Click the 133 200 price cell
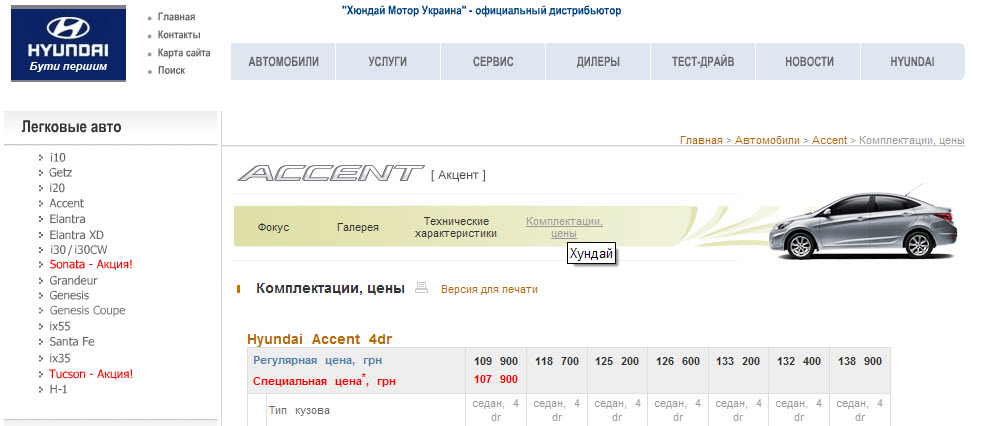The height and width of the screenshot is (426, 988). 738,361
